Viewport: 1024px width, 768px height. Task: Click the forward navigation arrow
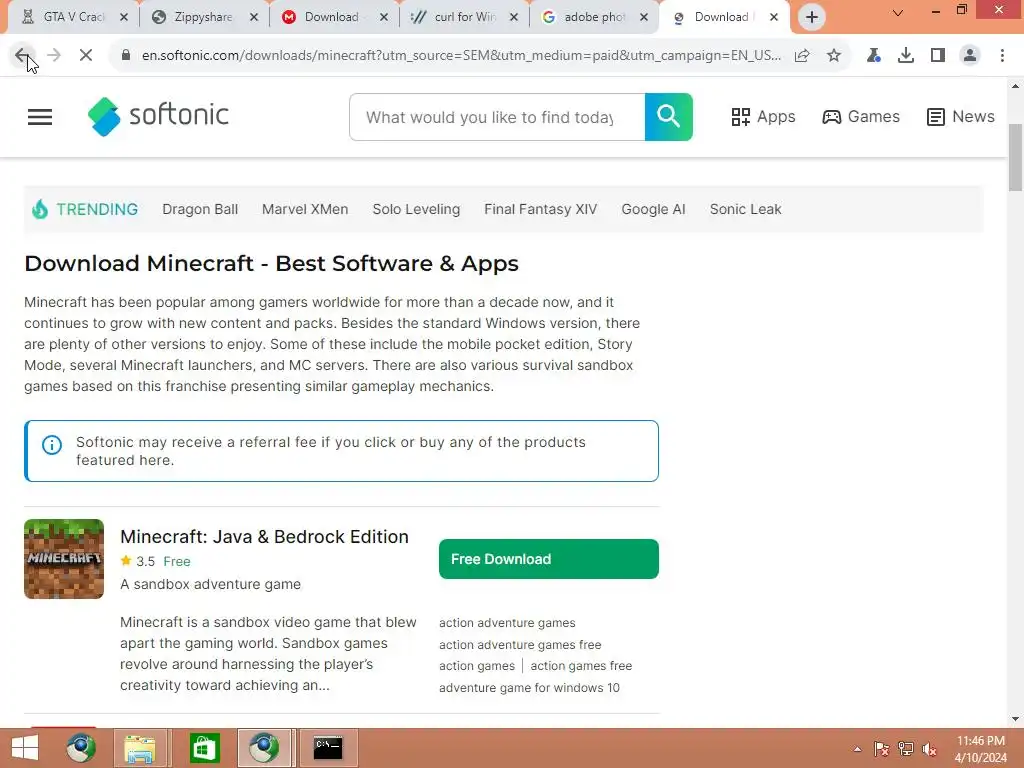point(54,56)
